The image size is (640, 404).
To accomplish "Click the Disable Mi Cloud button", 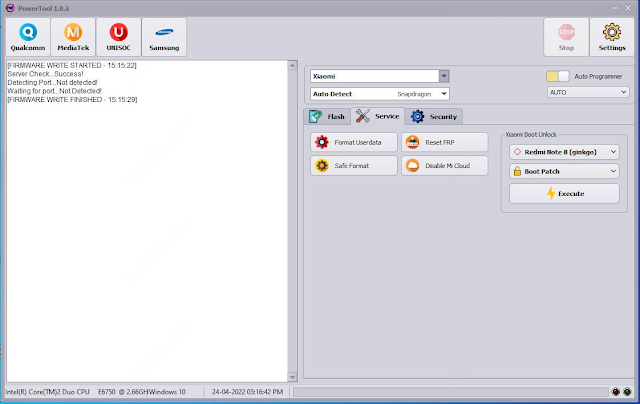I will 444,166.
